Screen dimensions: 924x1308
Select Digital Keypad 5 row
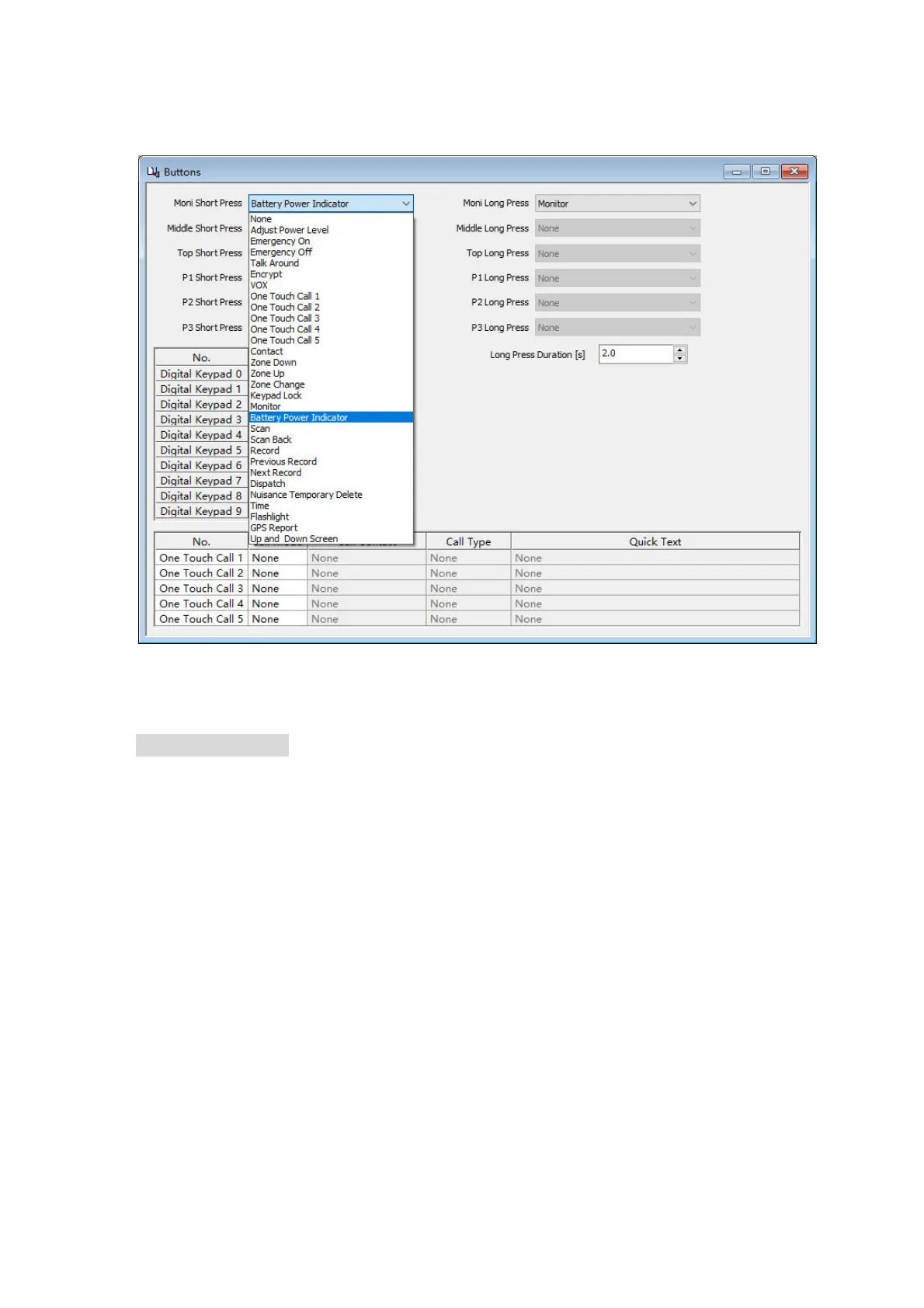click(201, 450)
